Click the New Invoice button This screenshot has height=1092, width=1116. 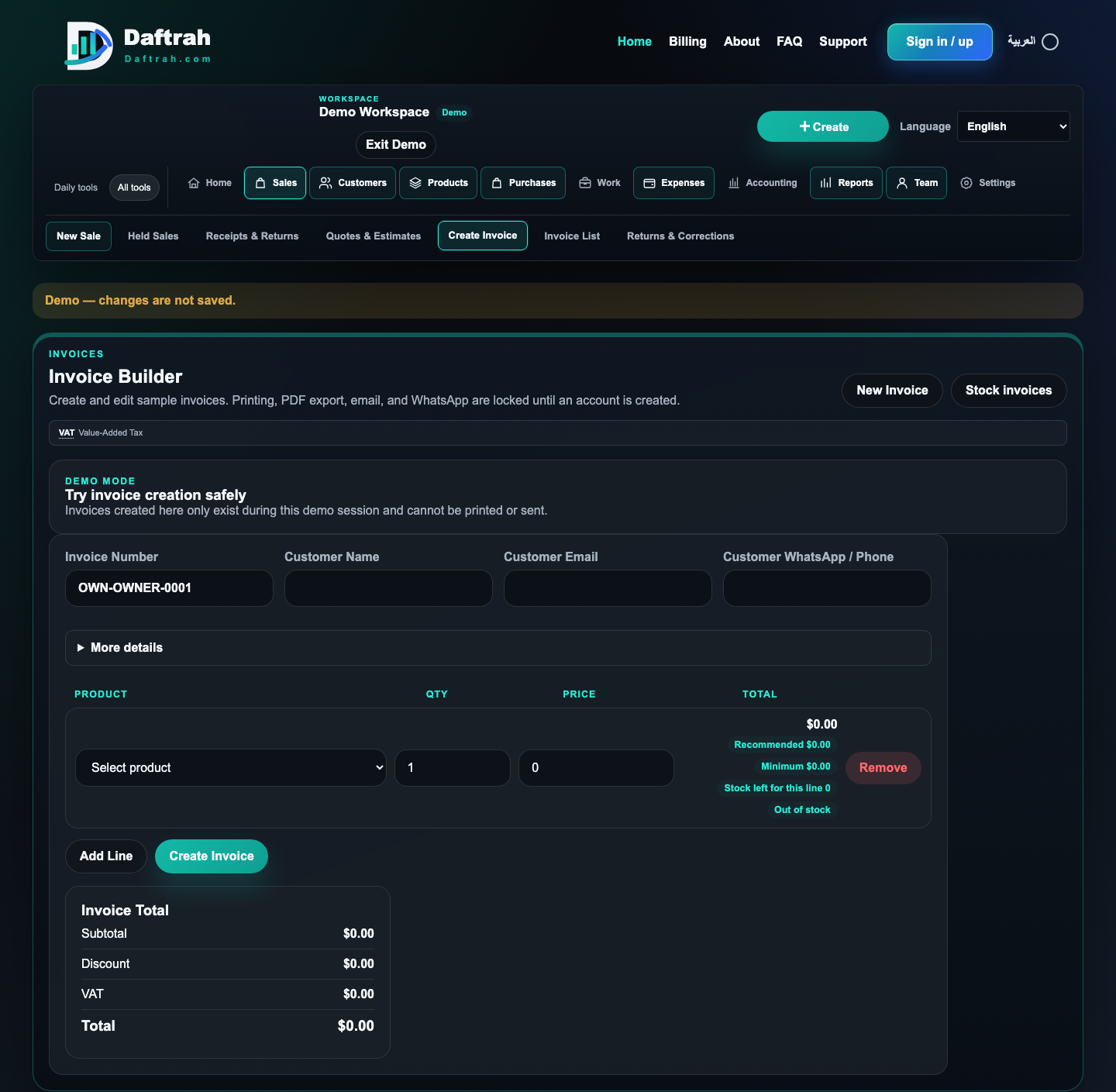892,391
